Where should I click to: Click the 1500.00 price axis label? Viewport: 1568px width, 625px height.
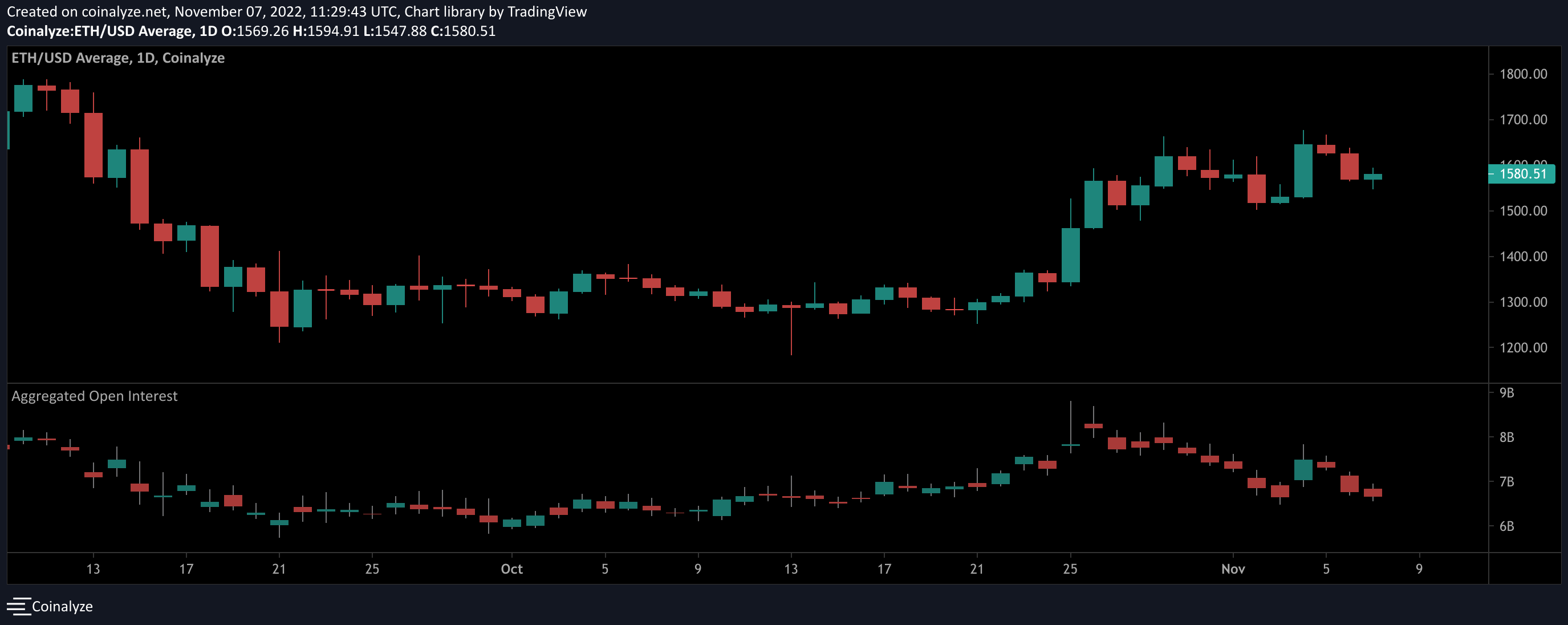click(1522, 211)
